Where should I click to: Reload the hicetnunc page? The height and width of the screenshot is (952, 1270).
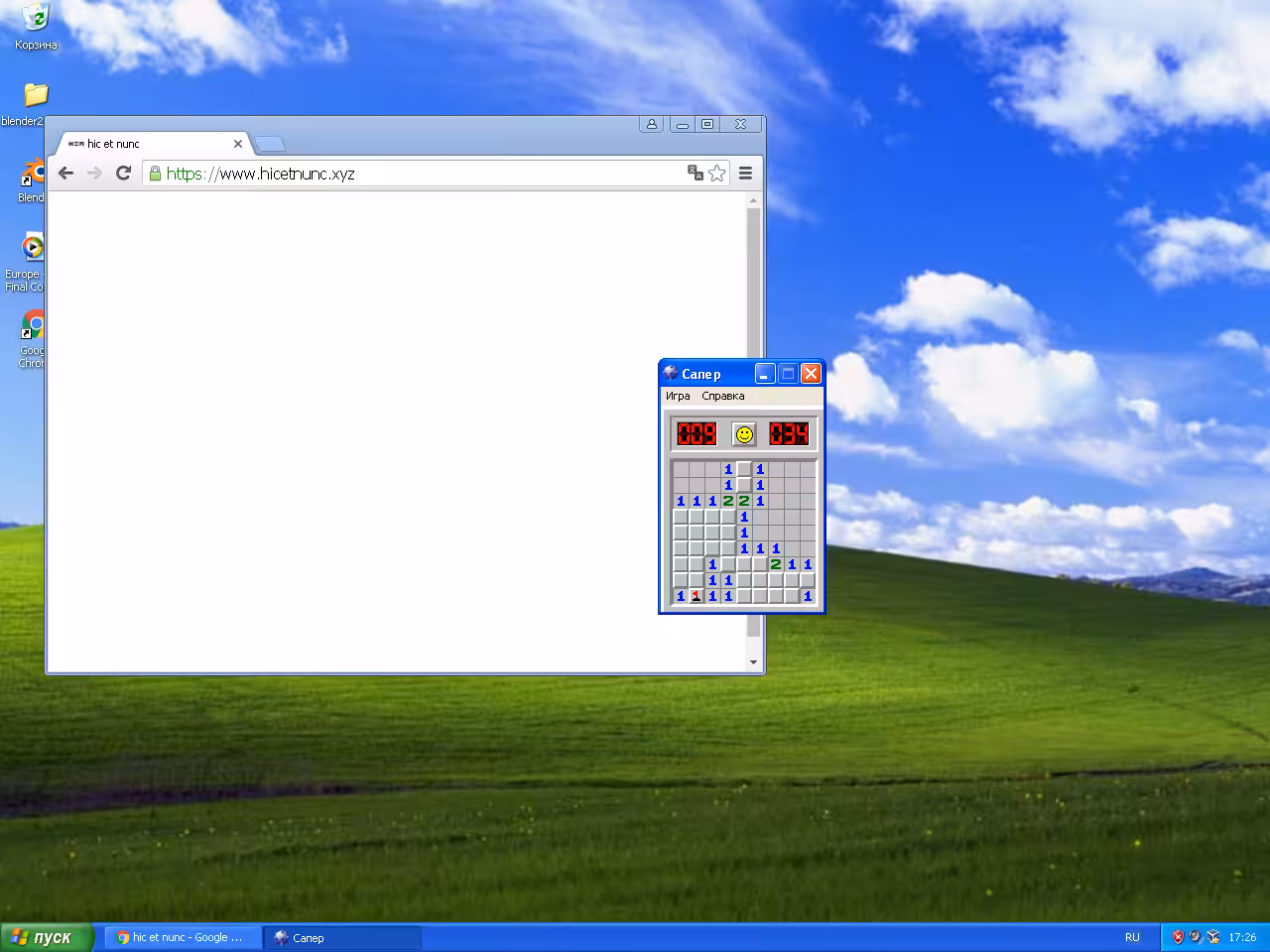coord(123,174)
